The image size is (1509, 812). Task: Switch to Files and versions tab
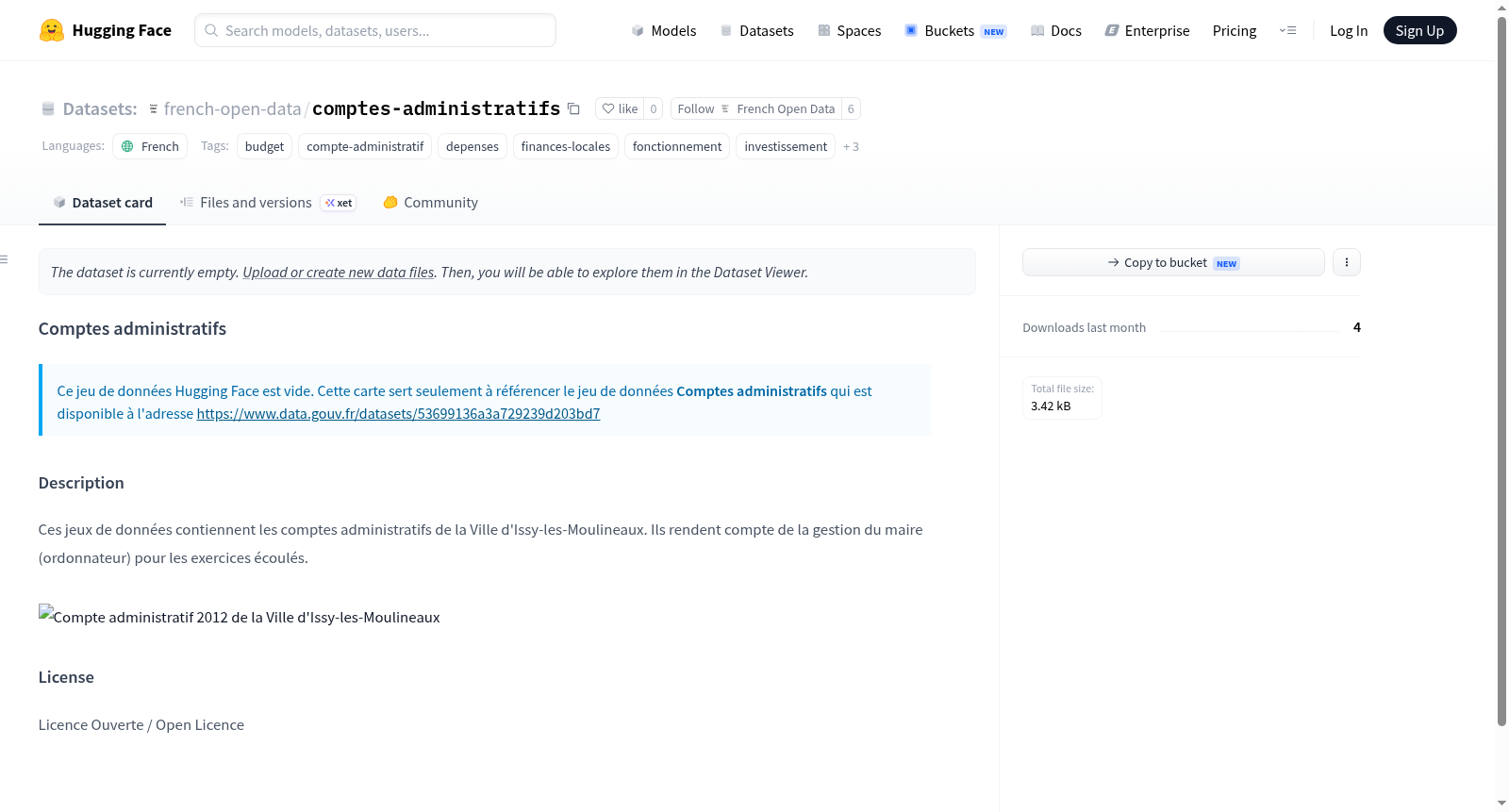point(268,203)
